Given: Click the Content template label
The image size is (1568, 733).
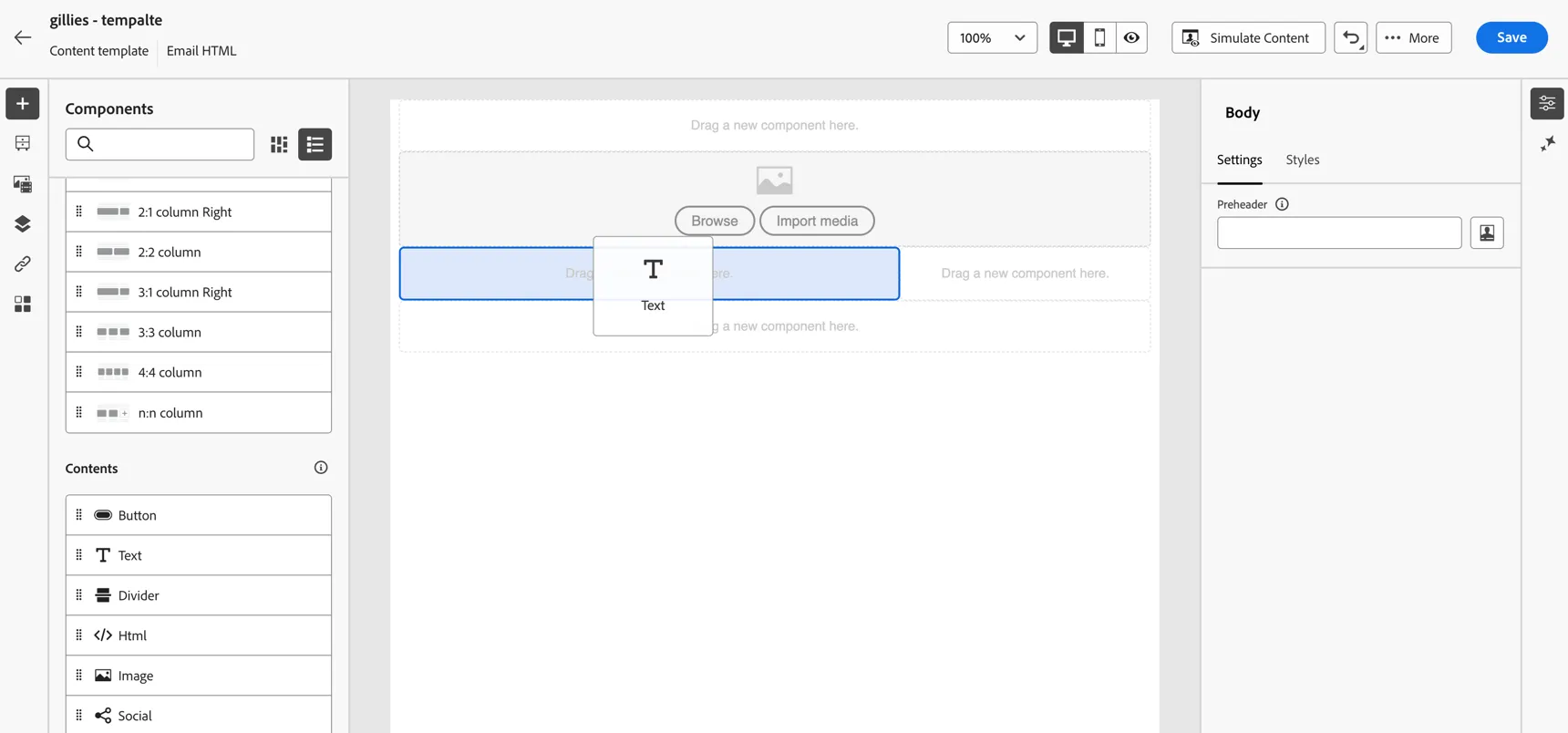Looking at the screenshot, I should (x=99, y=51).
